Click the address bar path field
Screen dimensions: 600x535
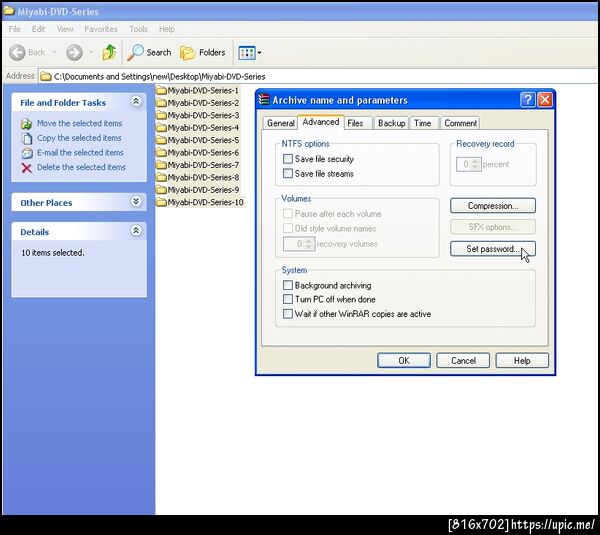[318, 77]
